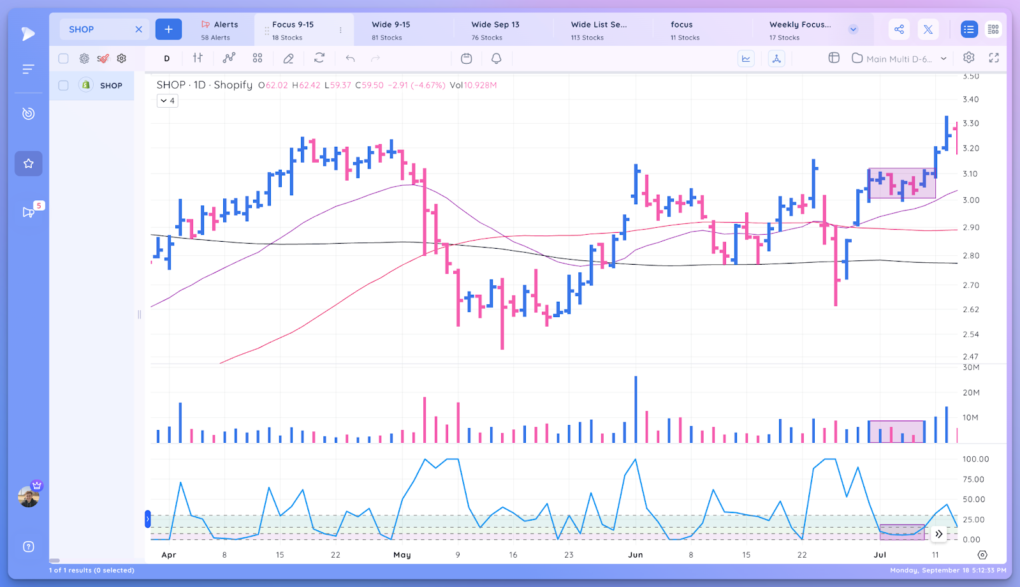Switch to the Wide Sep 13 tab
This screenshot has height=587, width=1020.
pyautogui.click(x=496, y=29)
